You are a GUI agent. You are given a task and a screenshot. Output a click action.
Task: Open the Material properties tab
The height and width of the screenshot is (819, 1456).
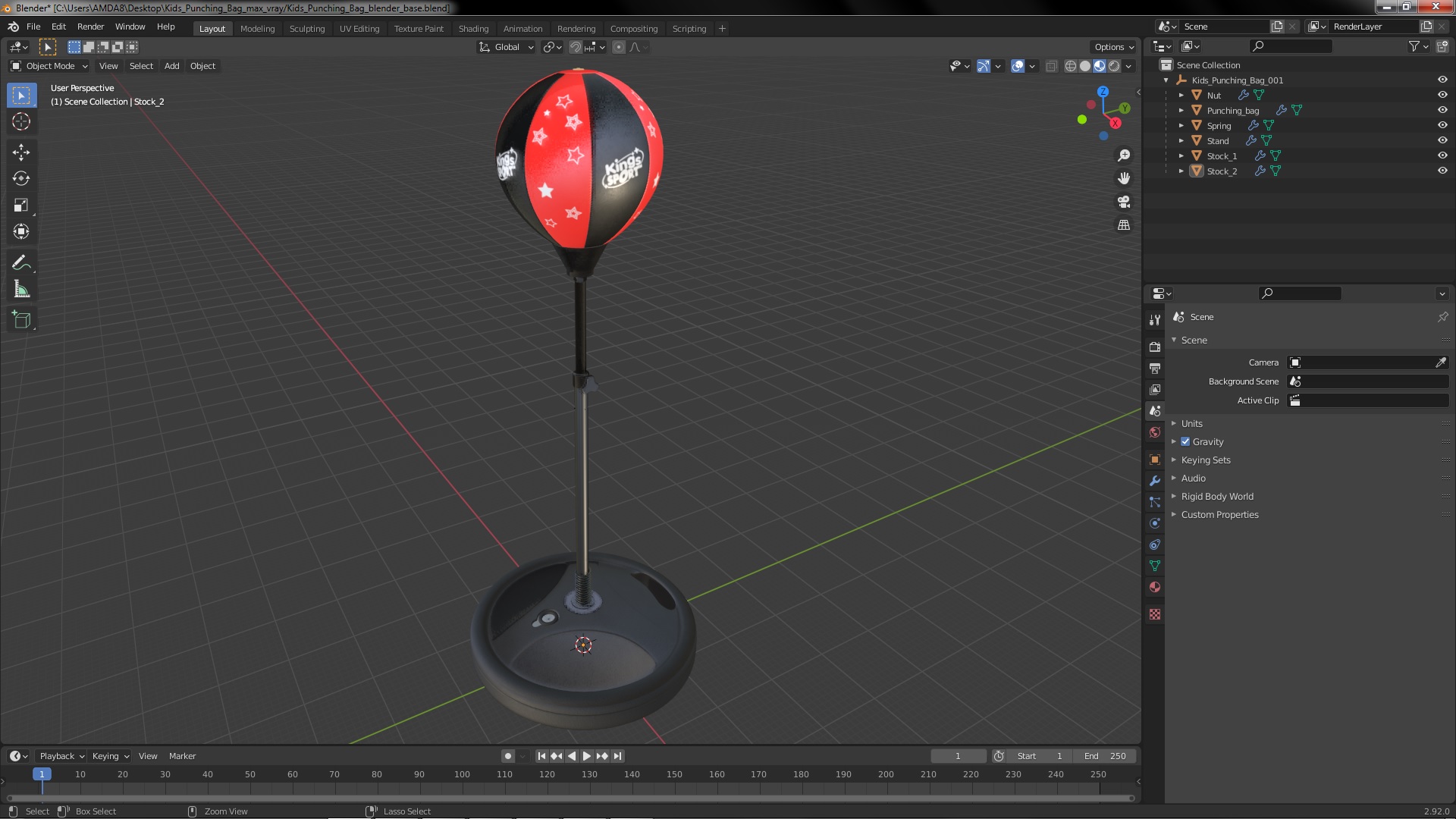coord(1154,587)
